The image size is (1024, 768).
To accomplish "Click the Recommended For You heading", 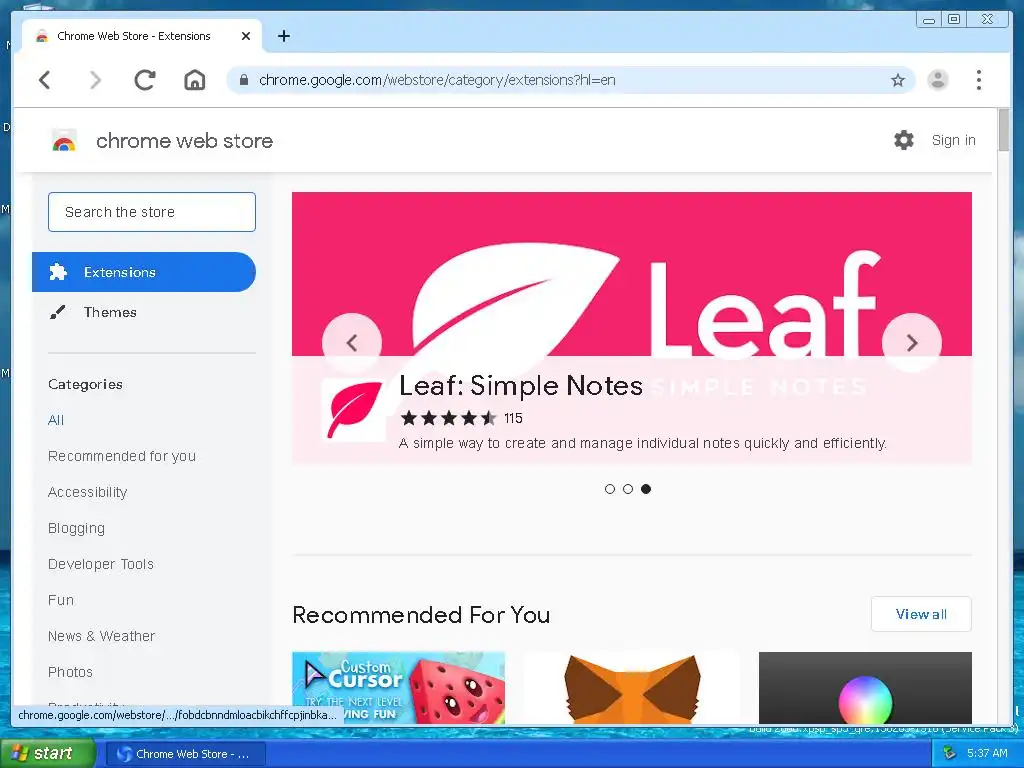I will [x=421, y=615].
